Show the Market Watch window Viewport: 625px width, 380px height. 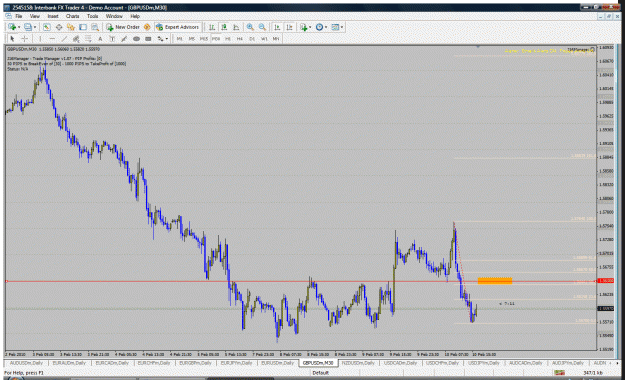click(x=47, y=27)
